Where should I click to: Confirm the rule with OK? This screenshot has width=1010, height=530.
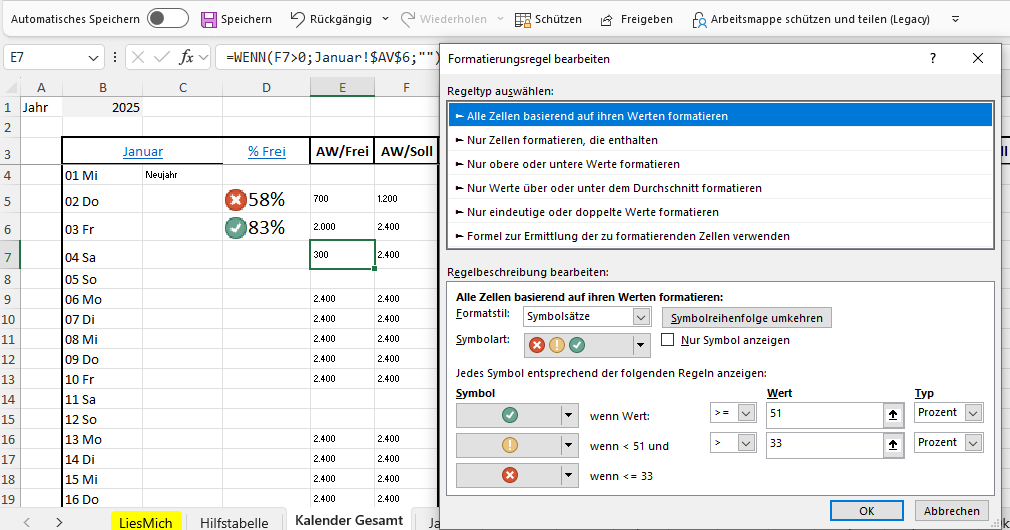866,511
